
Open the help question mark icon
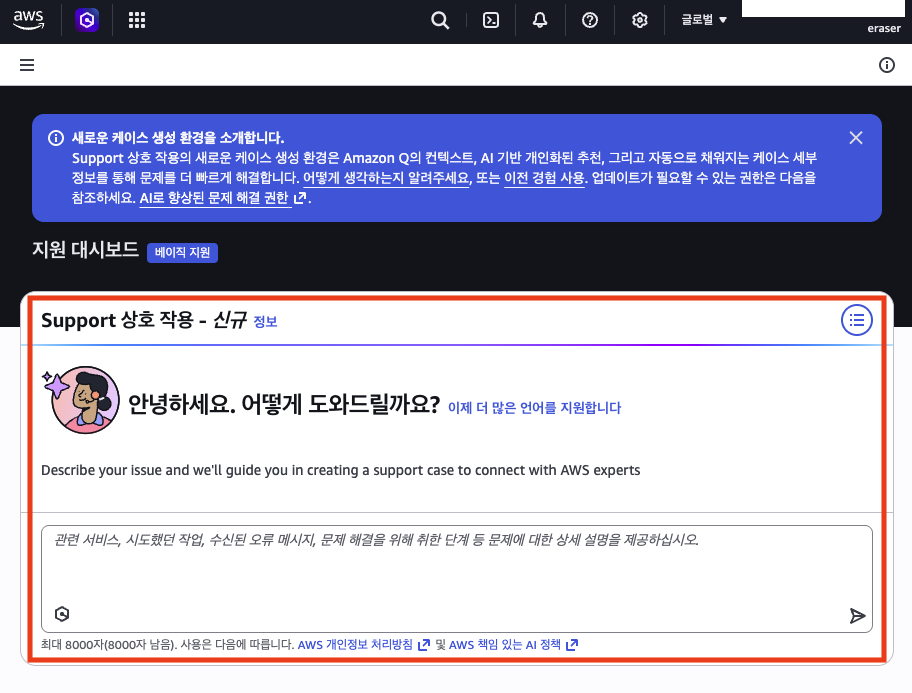pos(590,20)
